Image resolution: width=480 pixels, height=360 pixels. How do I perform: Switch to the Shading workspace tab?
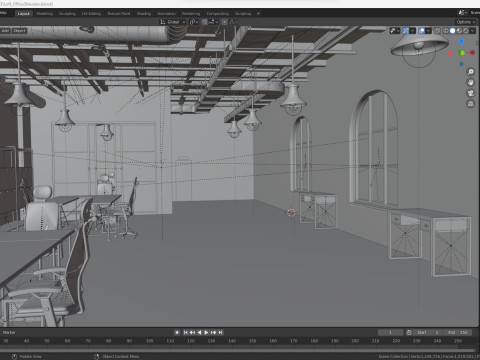click(144, 14)
